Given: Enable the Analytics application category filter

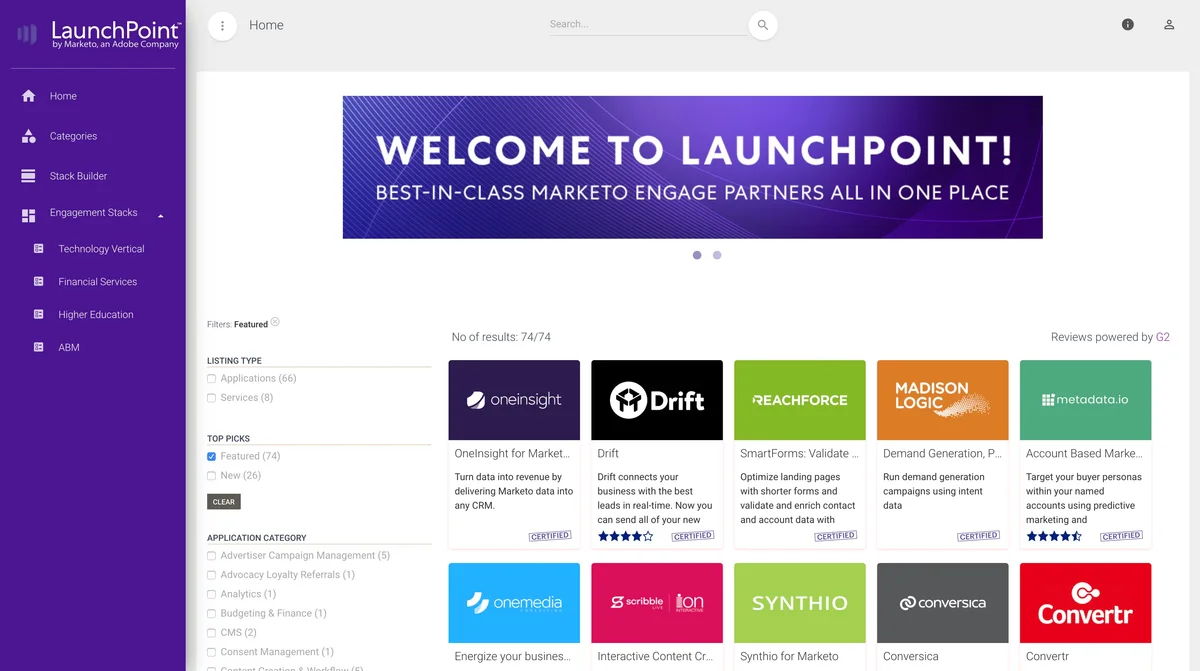Looking at the screenshot, I should (211, 594).
